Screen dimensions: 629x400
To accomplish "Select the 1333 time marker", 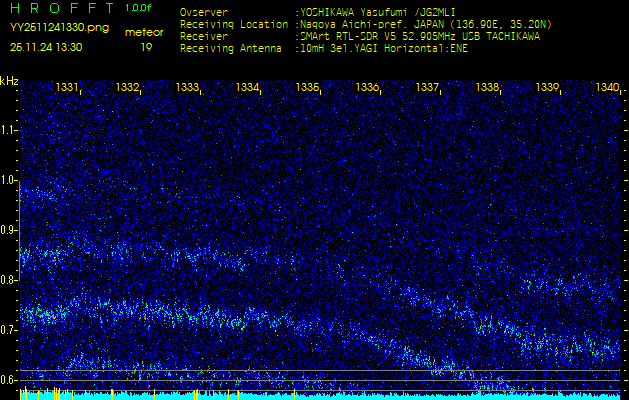I will pyautogui.click(x=188, y=88).
